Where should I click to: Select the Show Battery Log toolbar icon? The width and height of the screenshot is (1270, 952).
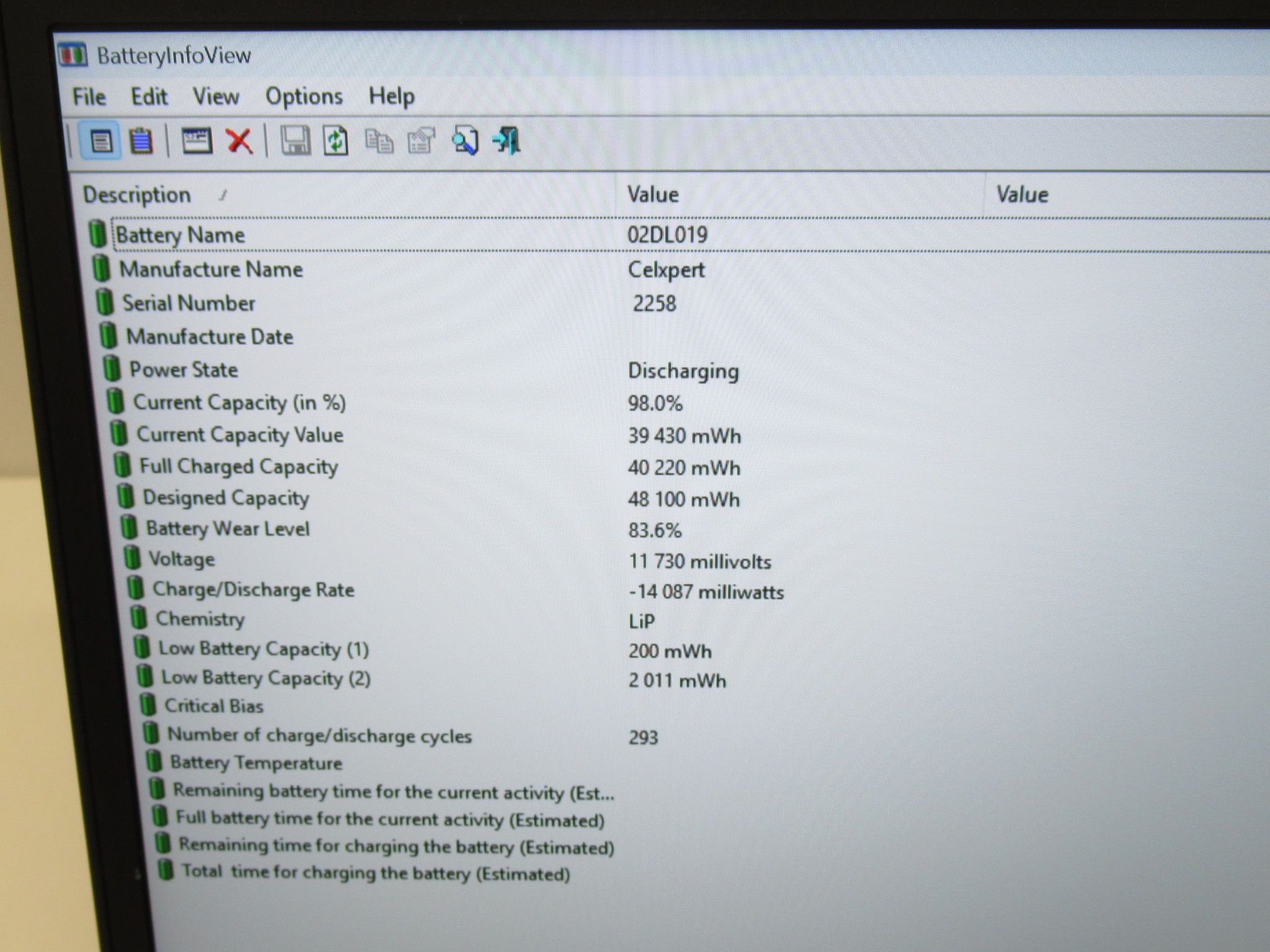tap(141, 141)
